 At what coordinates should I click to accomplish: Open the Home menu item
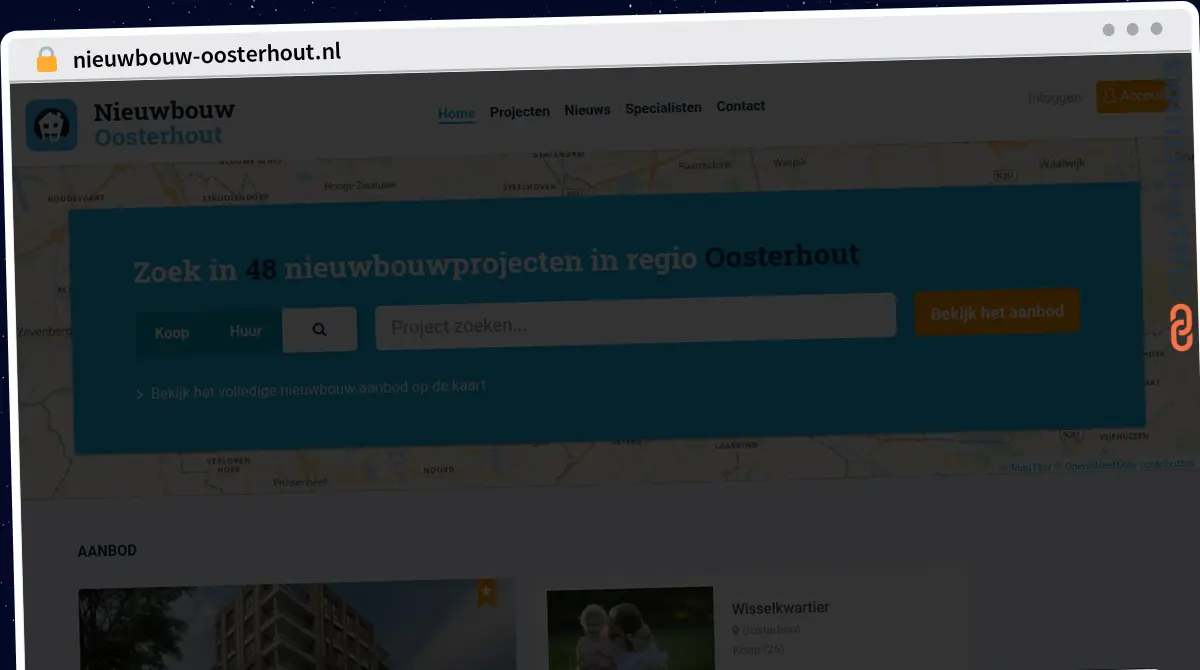[456, 113]
